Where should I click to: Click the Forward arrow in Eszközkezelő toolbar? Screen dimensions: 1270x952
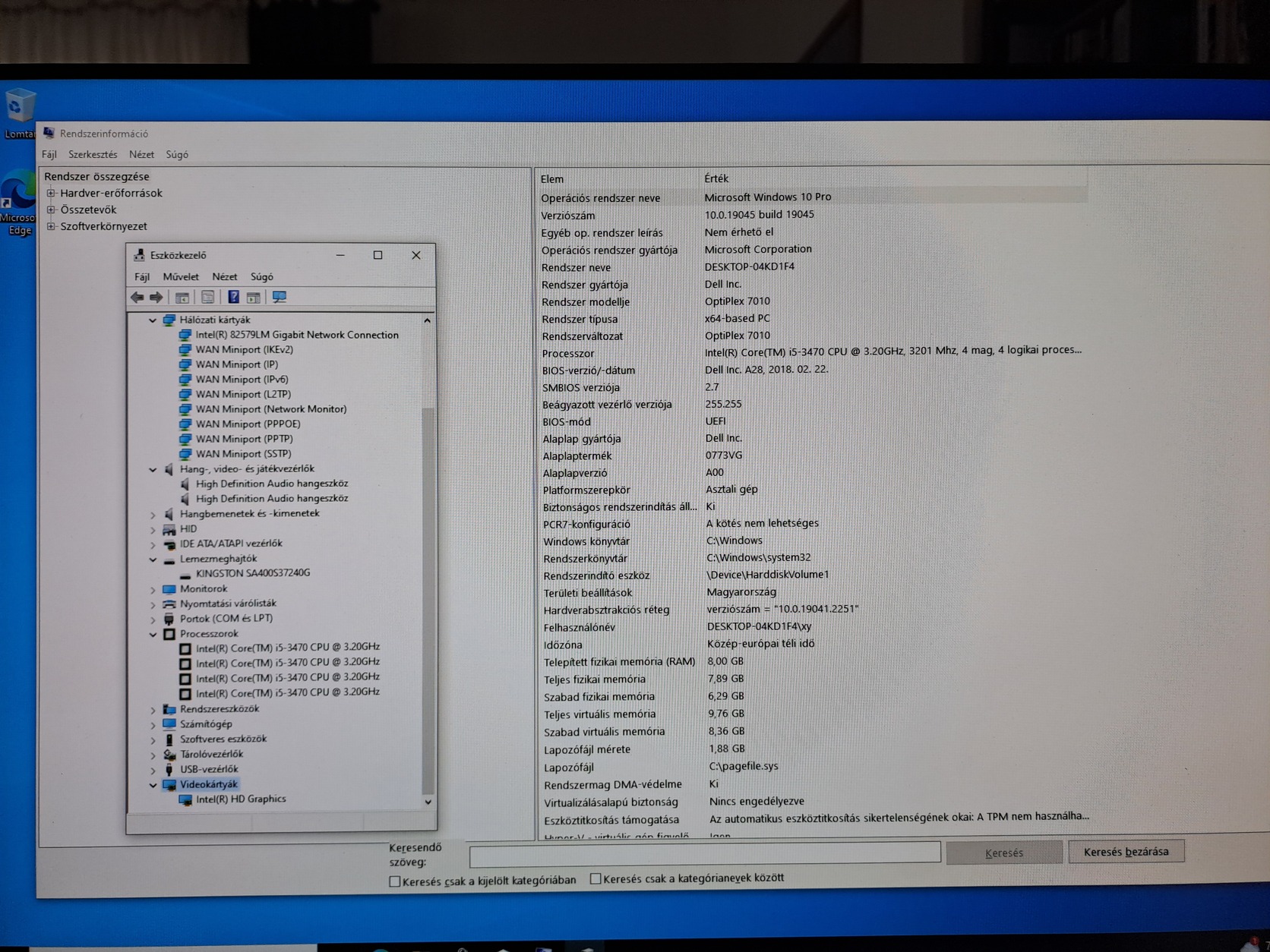click(x=156, y=298)
